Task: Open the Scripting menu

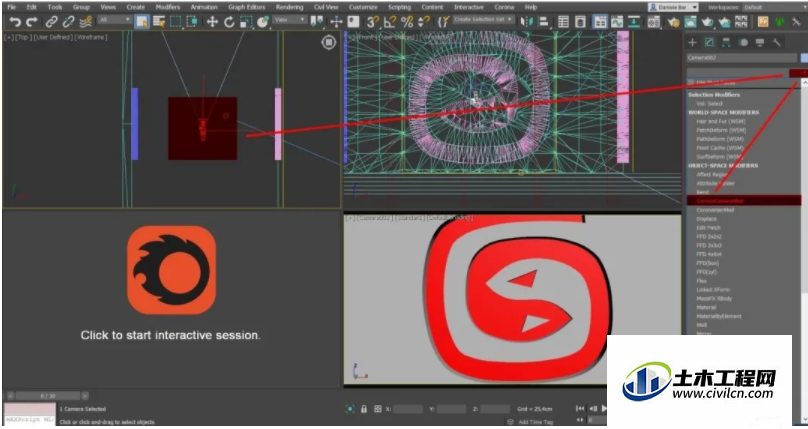Action: tap(399, 7)
